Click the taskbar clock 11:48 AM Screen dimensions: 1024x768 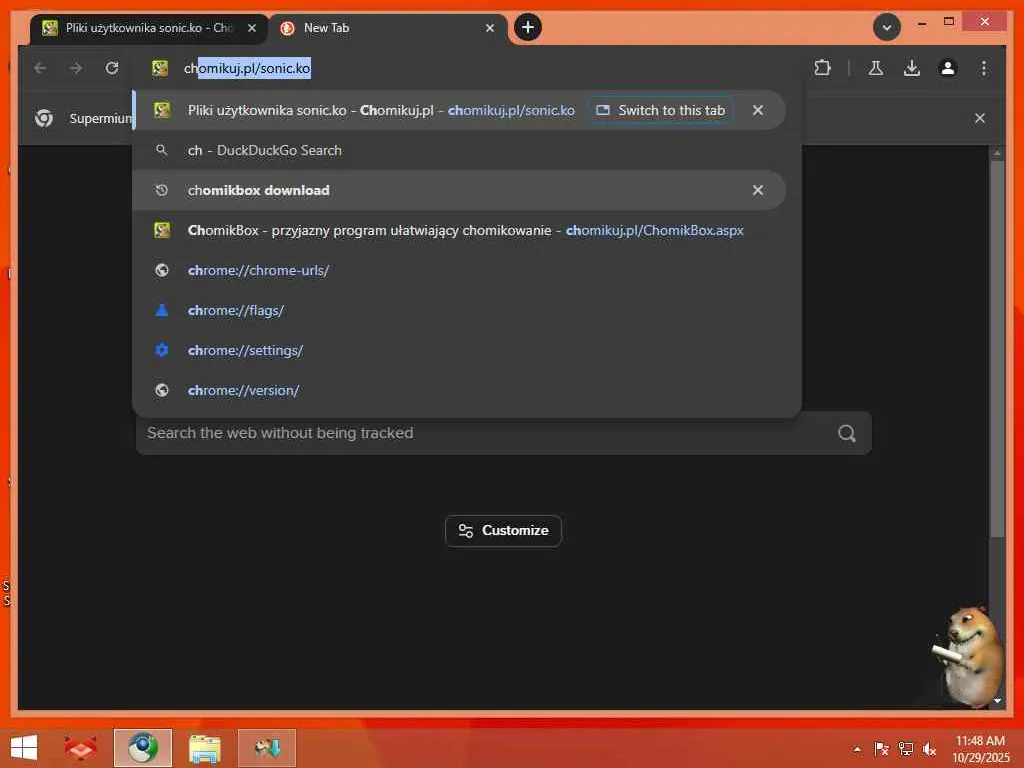(x=980, y=741)
